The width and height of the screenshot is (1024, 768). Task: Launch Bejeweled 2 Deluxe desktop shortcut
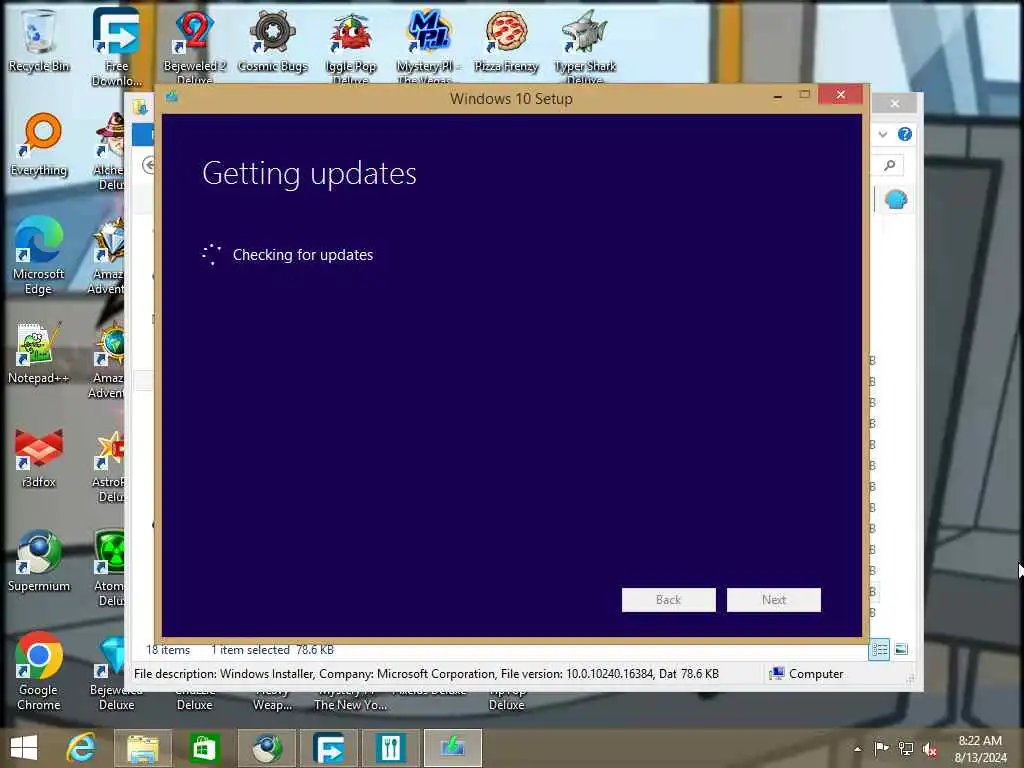pyautogui.click(x=195, y=47)
